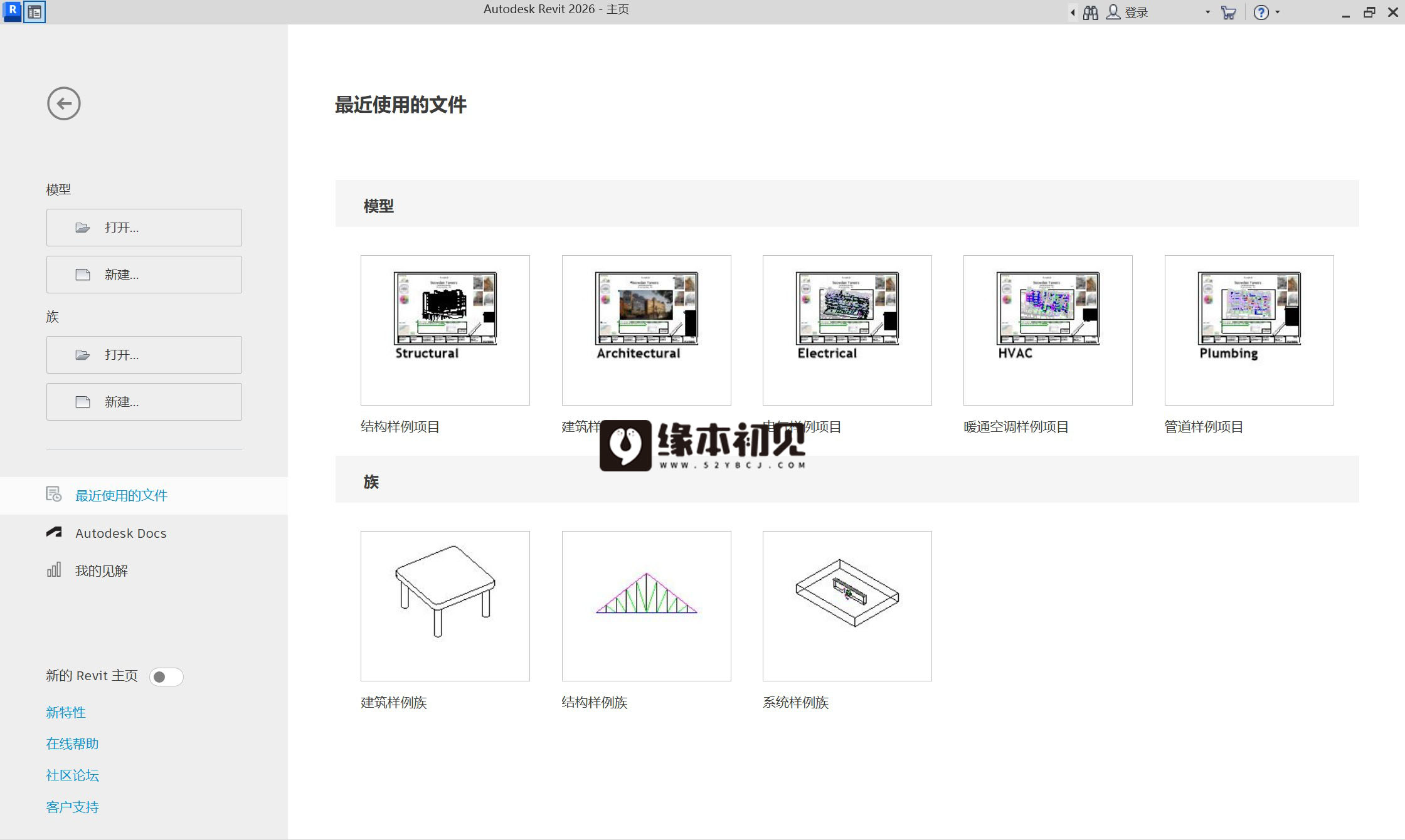Click 打开... button under 族
1405x840 pixels.
(144, 355)
